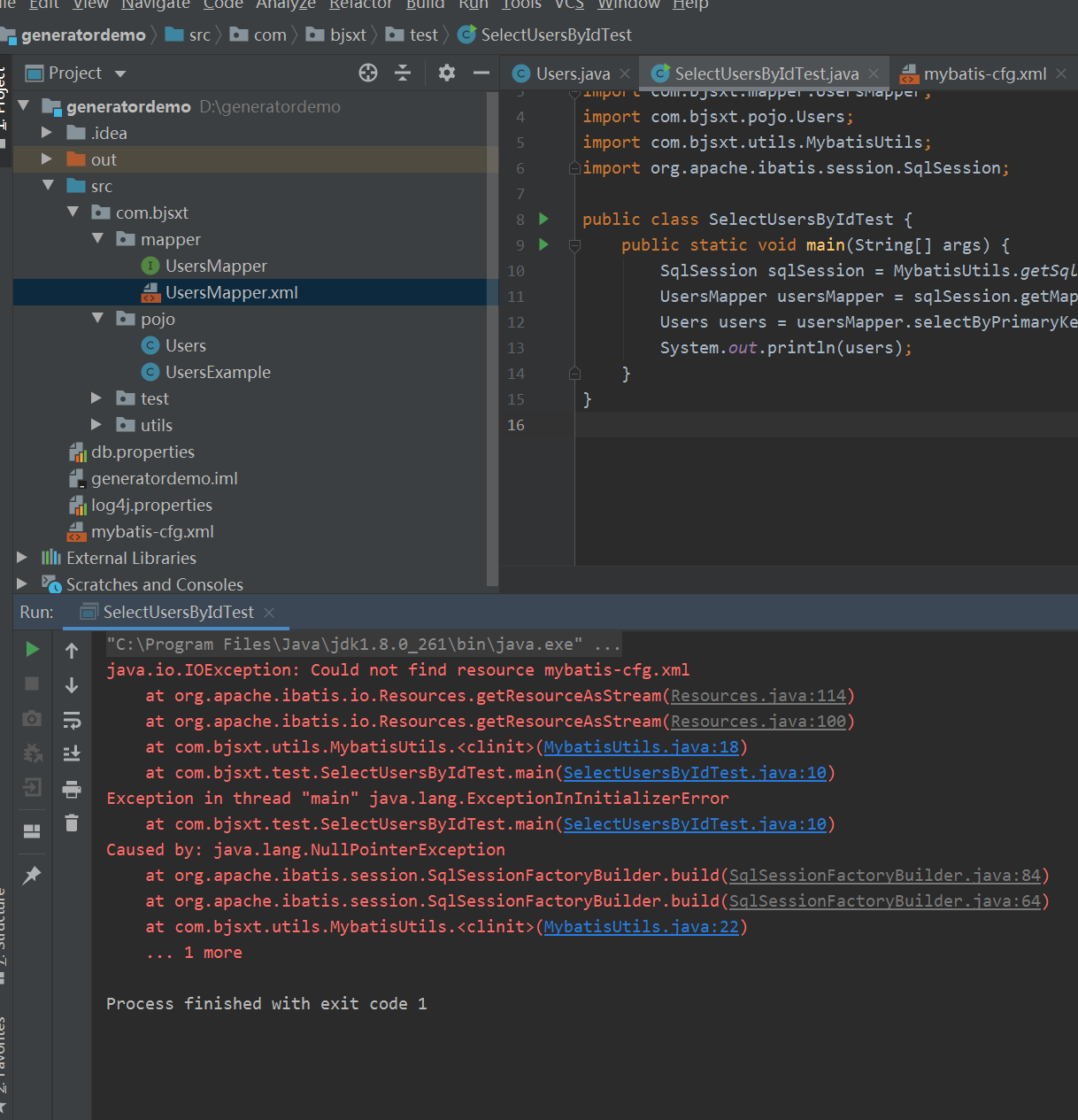The image size is (1078, 1120).
Task: Rerun SelectUsersByIdTest with green play icon
Action: [x=32, y=650]
